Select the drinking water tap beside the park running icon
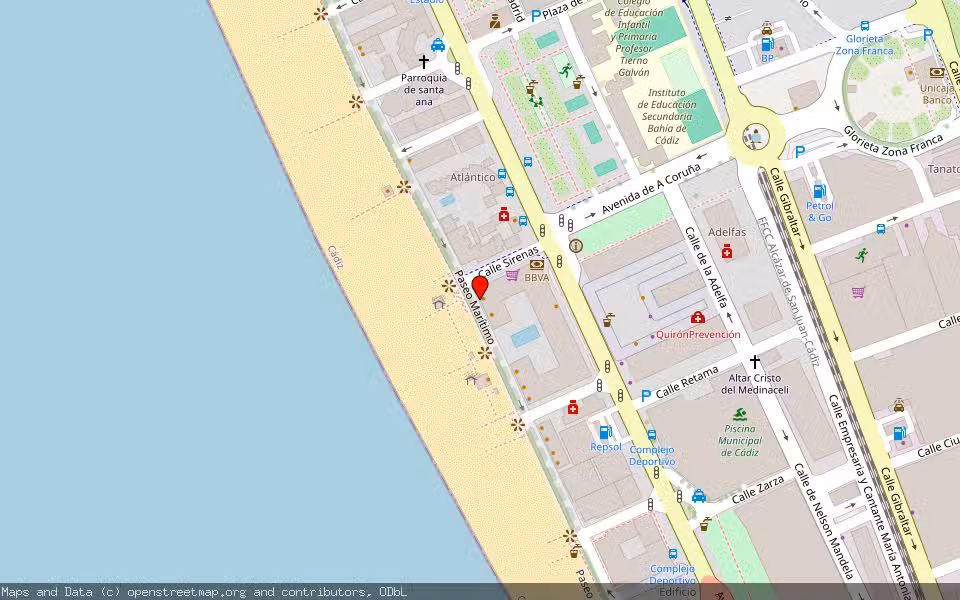Screen dimensions: 960x600 pos(578,81)
